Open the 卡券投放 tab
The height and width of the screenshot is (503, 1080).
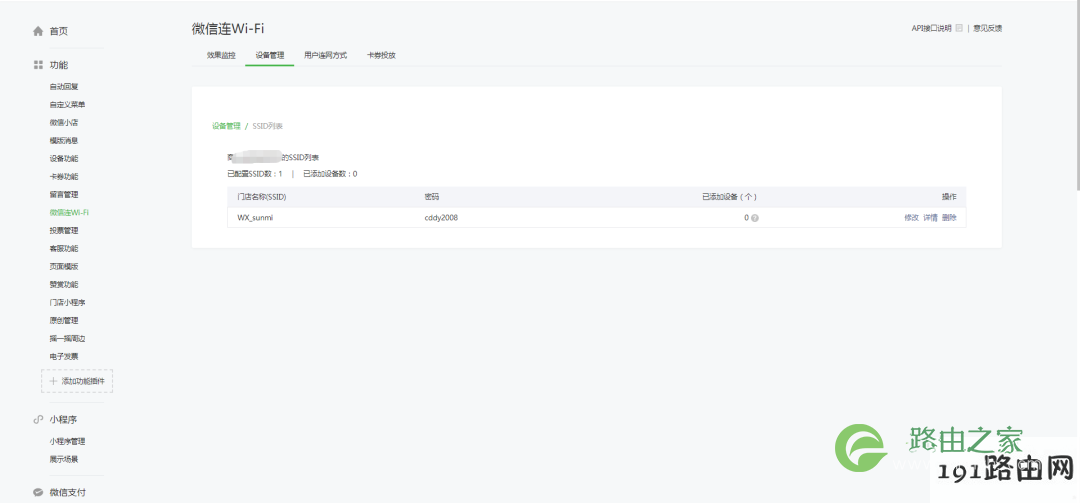coord(381,55)
